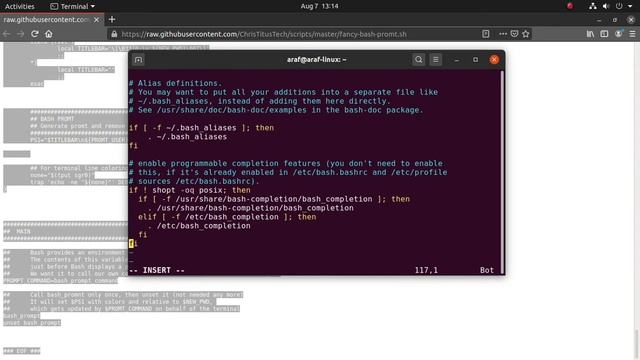Click the "if ! shopt -oq posix; then" line

(190, 190)
